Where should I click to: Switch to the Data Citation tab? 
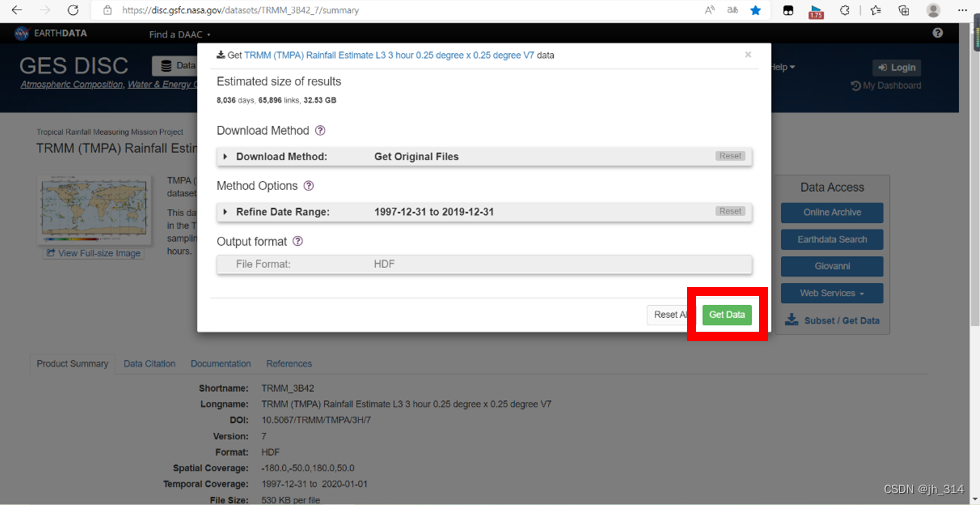(x=149, y=364)
